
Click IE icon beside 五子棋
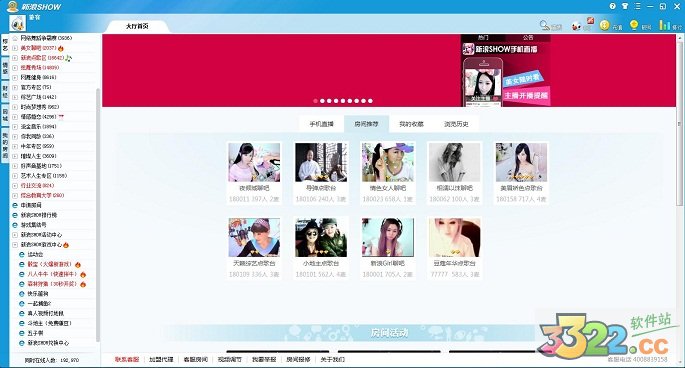point(22,333)
